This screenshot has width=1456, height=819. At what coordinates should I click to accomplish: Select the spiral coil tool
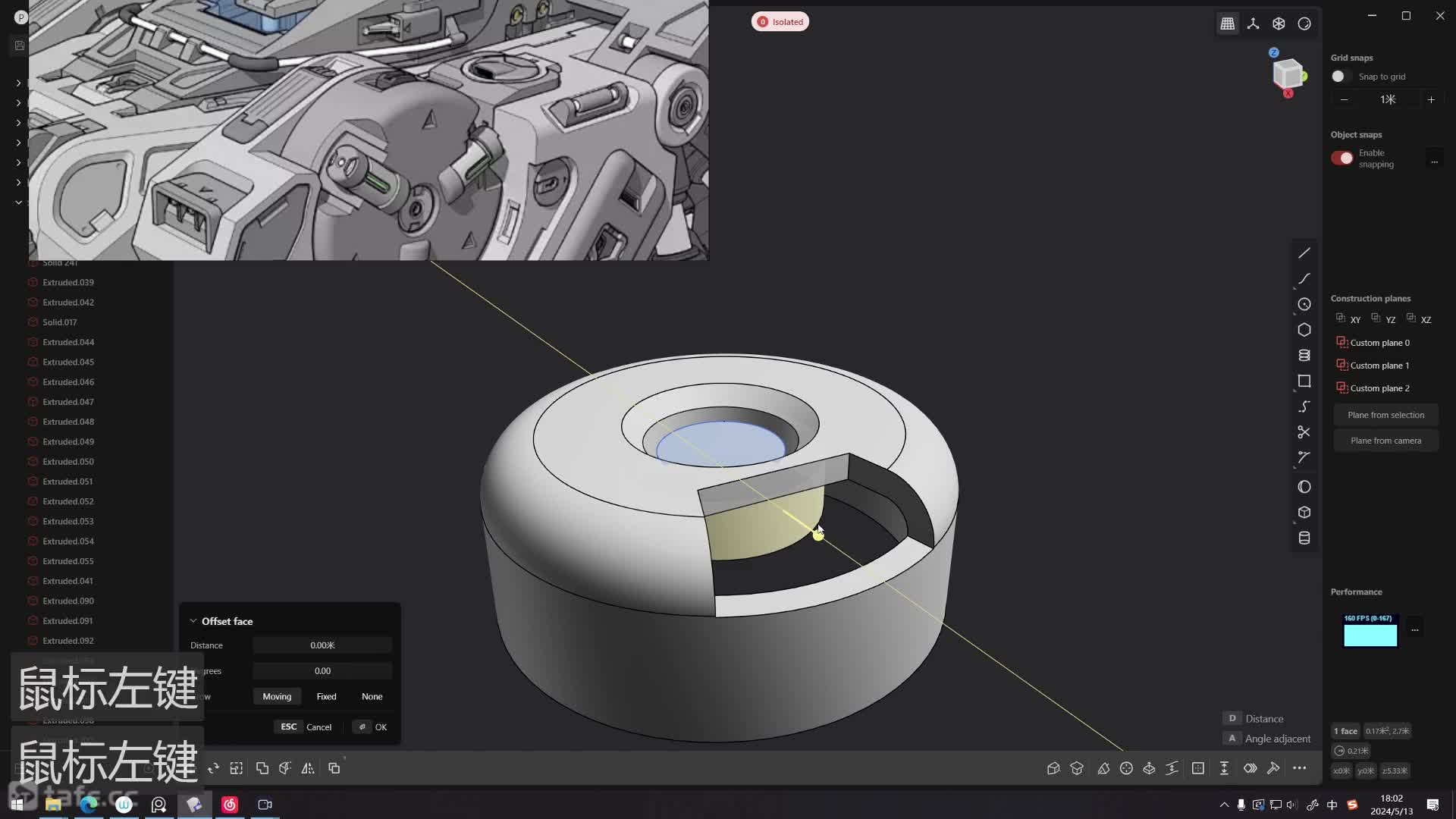pyautogui.click(x=1304, y=355)
